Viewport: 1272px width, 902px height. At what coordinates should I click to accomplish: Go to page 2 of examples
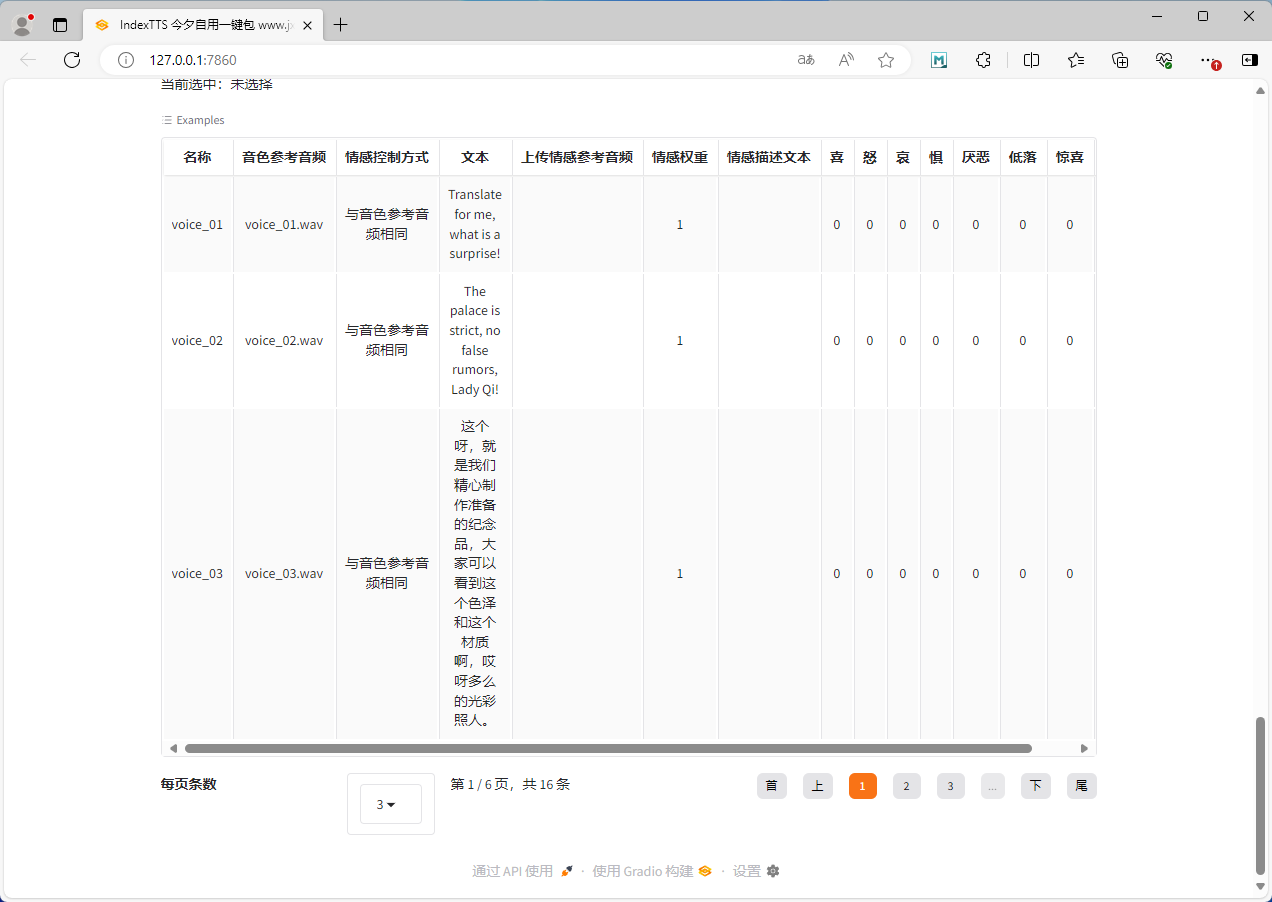pyautogui.click(x=906, y=786)
